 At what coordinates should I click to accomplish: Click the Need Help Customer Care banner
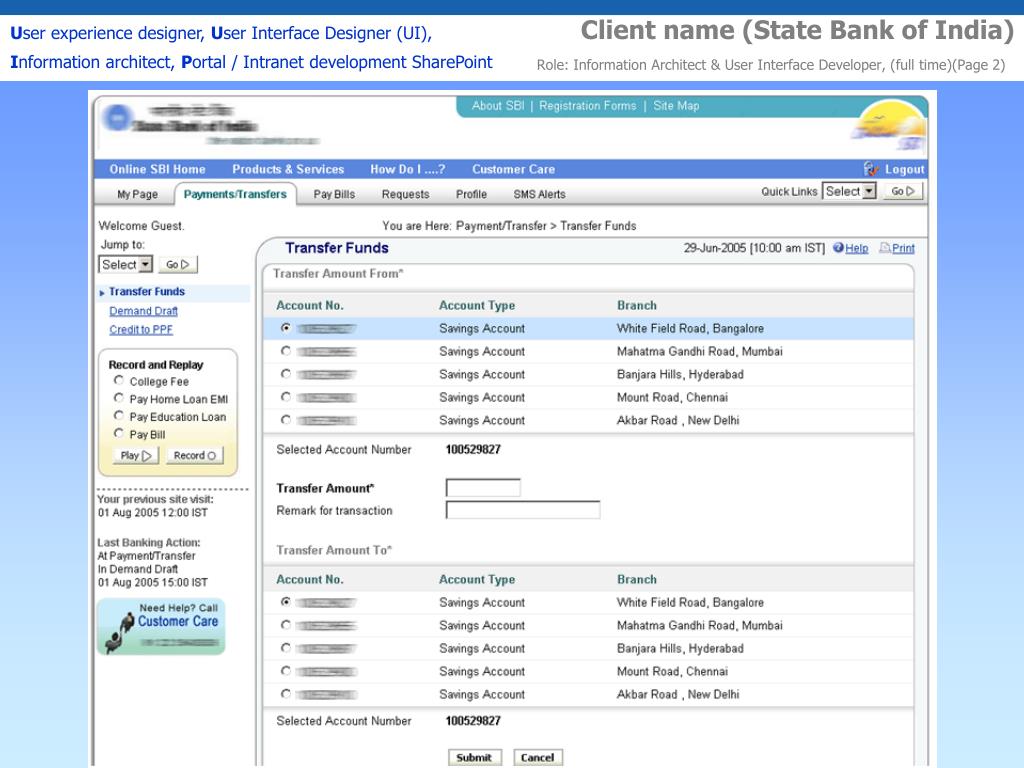(x=161, y=626)
